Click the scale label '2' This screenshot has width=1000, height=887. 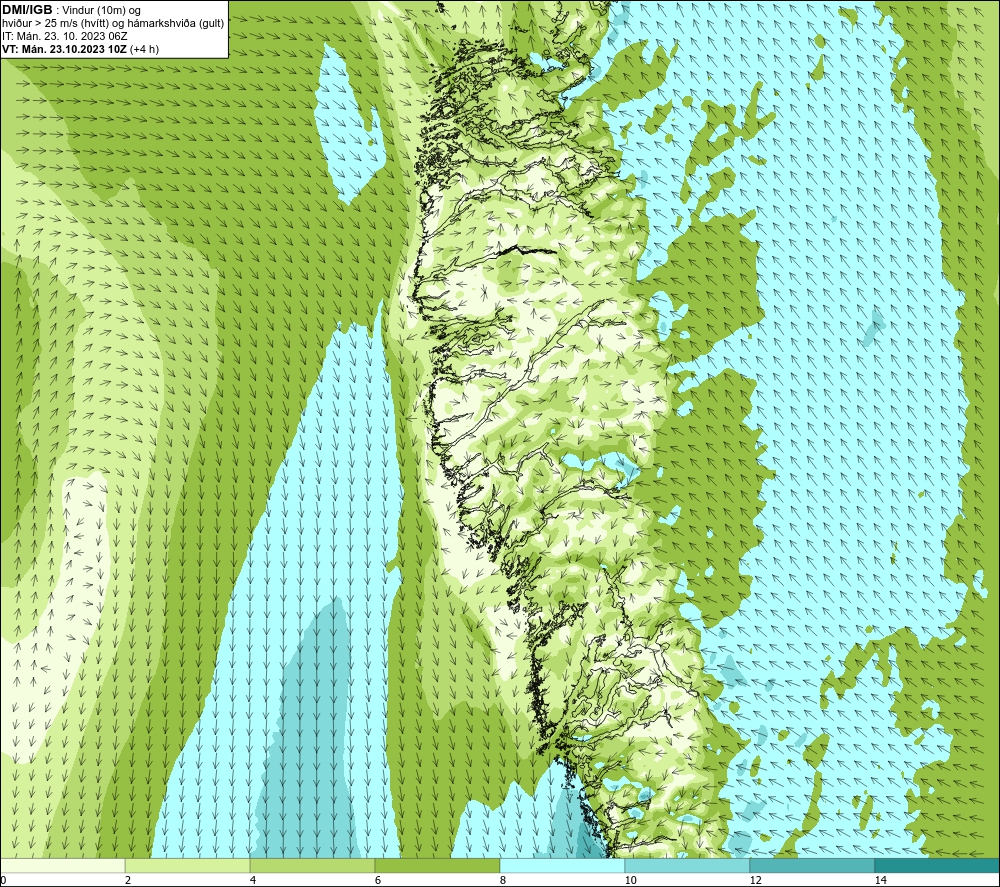pos(128,881)
